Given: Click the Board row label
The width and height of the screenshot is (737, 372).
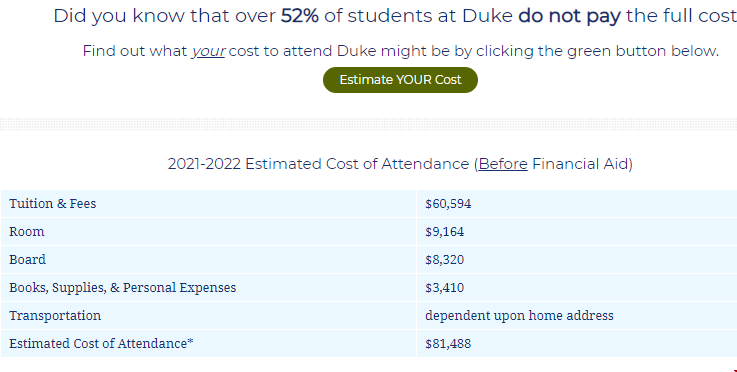Looking at the screenshot, I should (x=27, y=260).
